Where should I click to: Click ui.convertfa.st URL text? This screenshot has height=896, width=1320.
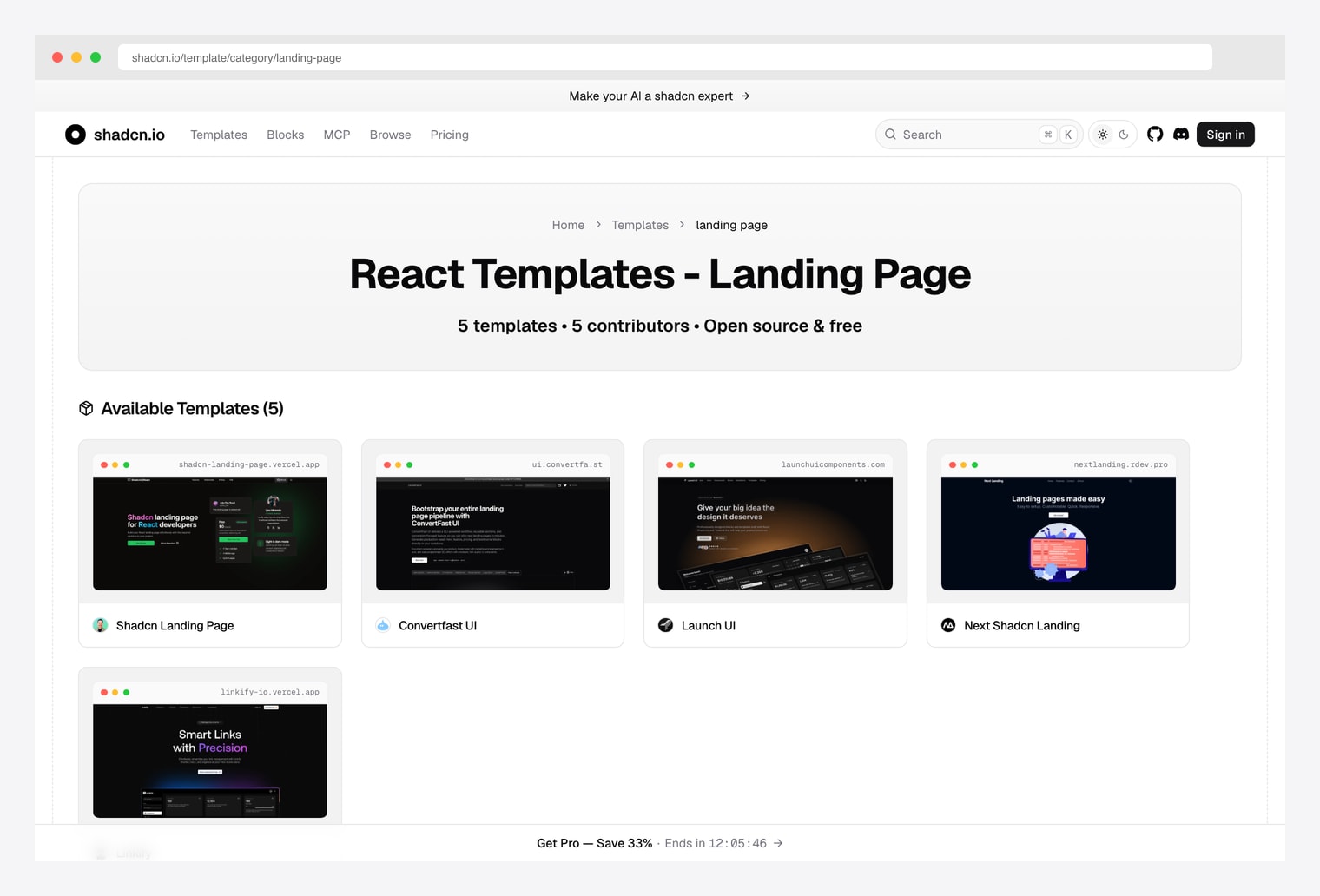[567, 464]
